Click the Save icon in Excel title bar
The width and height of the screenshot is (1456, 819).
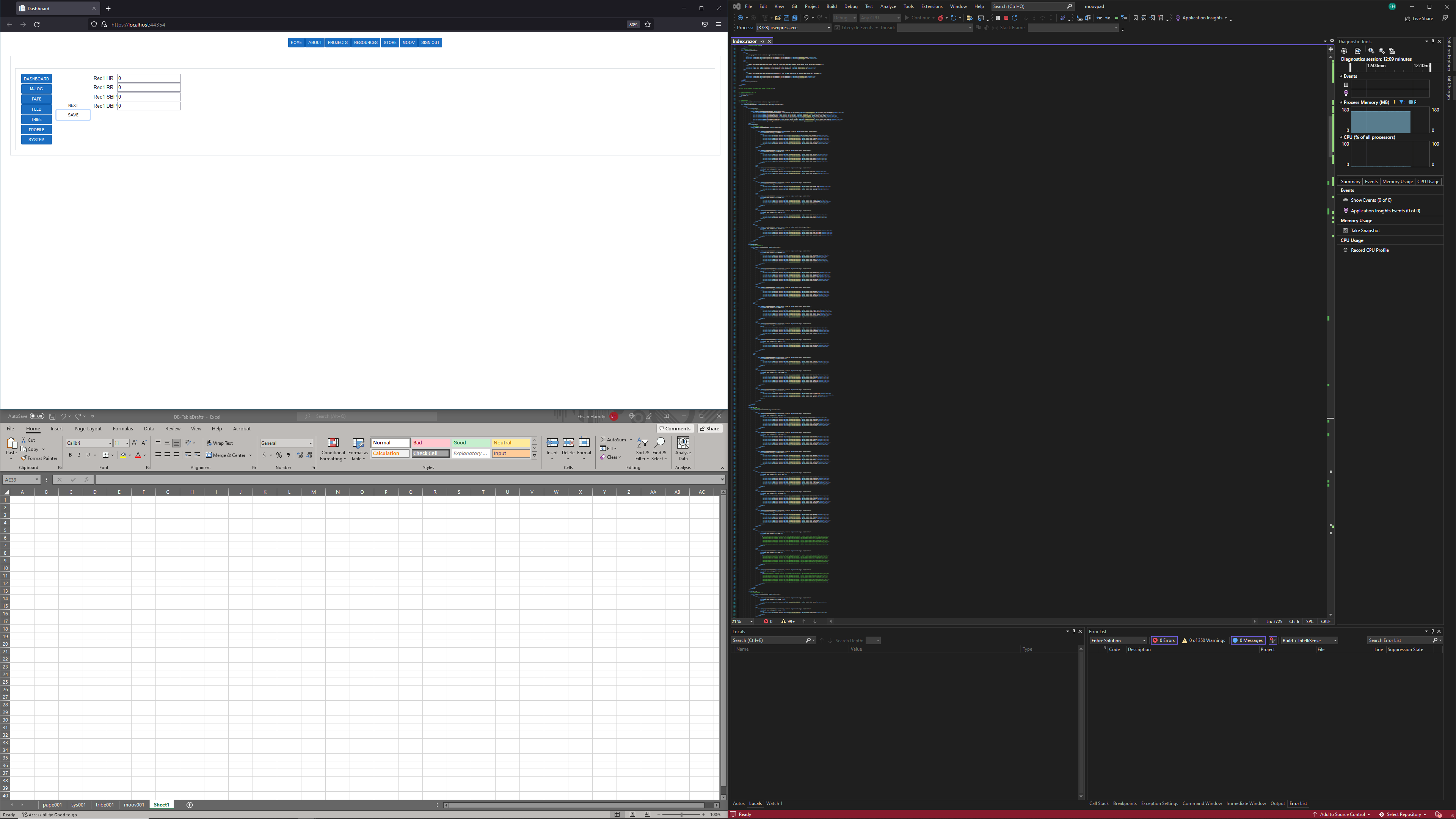[x=52, y=416]
